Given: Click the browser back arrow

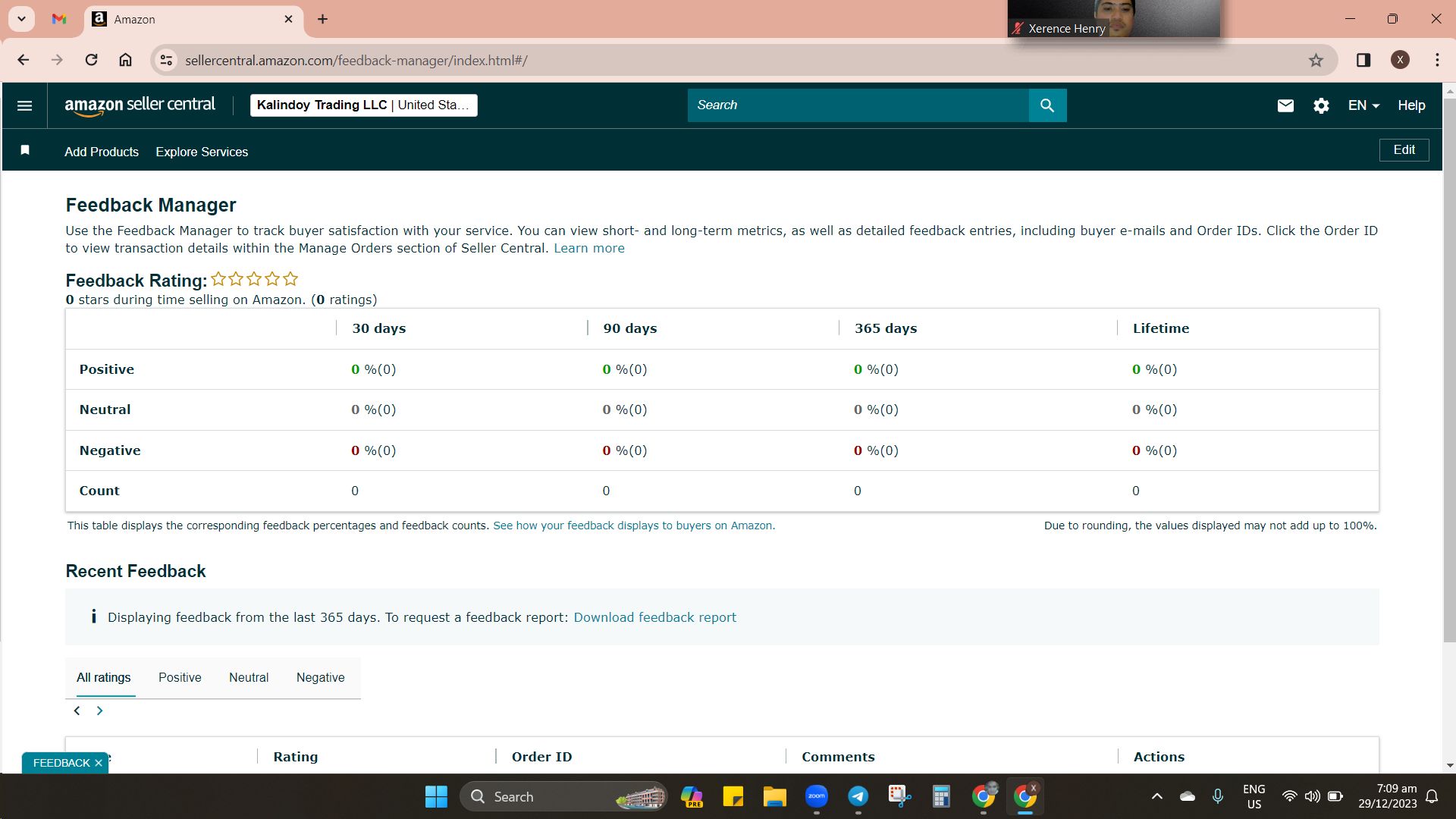Looking at the screenshot, I should (24, 60).
